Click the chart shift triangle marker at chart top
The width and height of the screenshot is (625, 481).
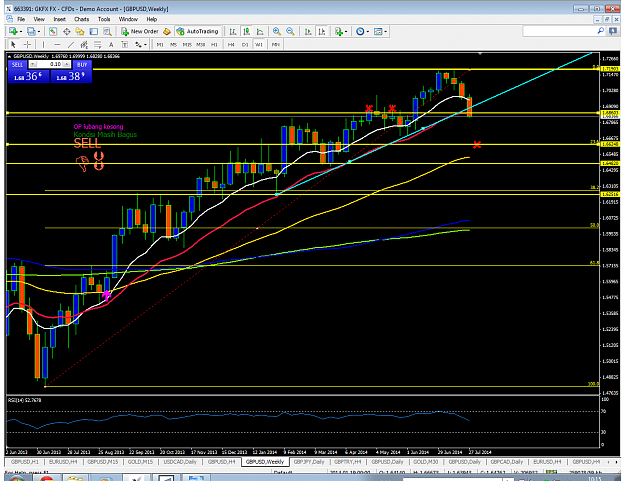click(480, 53)
